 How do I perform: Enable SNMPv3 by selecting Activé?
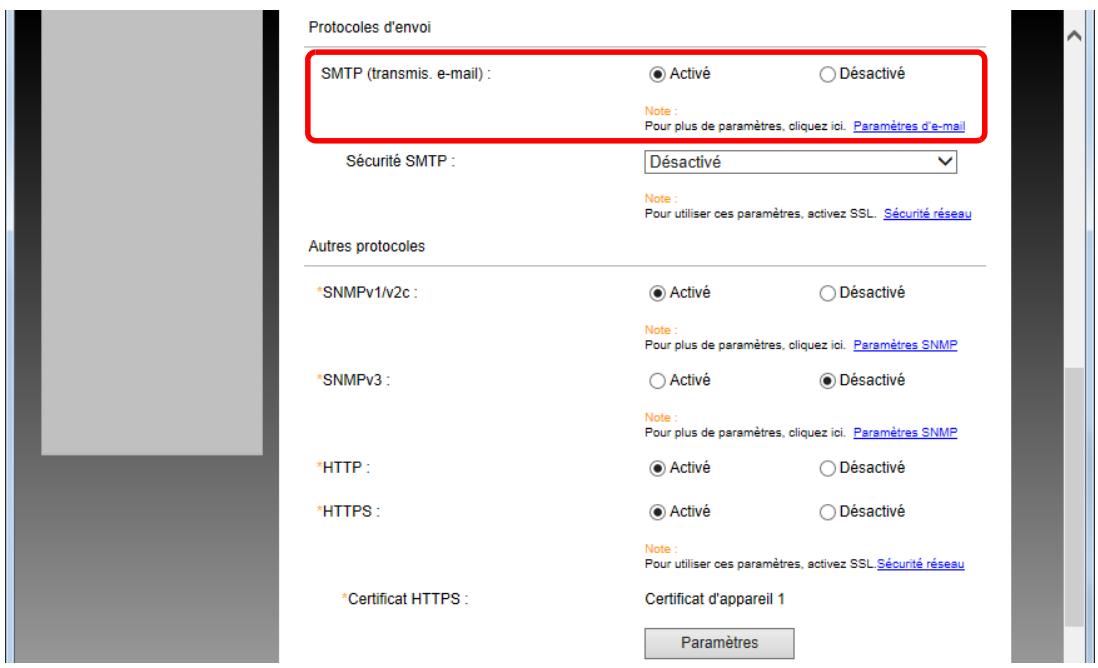(658, 379)
